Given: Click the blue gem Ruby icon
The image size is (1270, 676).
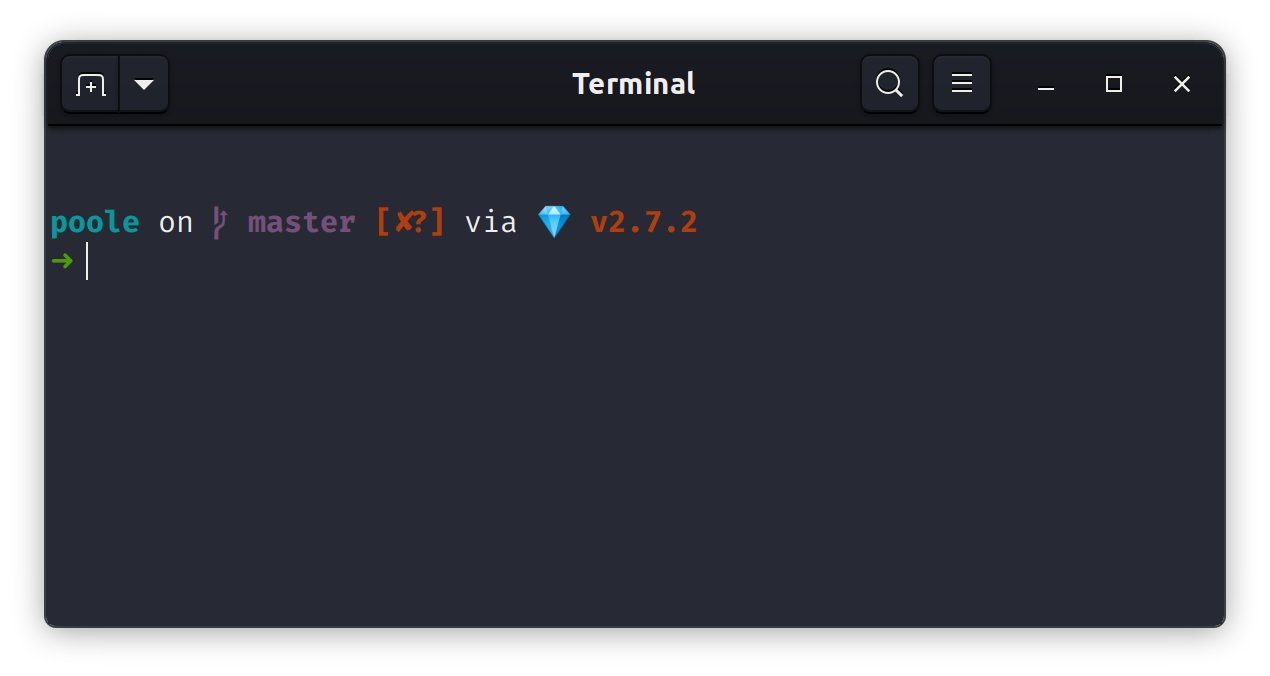Looking at the screenshot, I should pyautogui.click(x=554, y=222).
